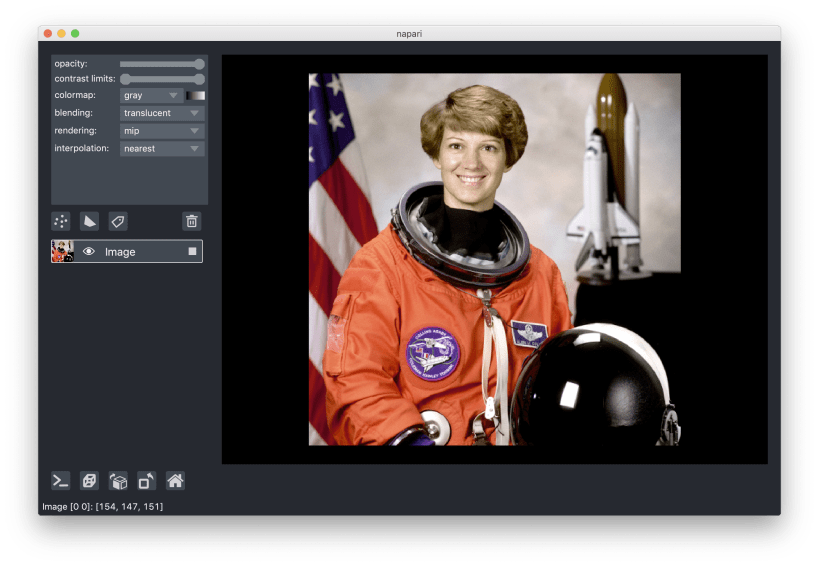Click the contrast limits right handle
Screen dimensions: 819x566
[x=199, y=79]
